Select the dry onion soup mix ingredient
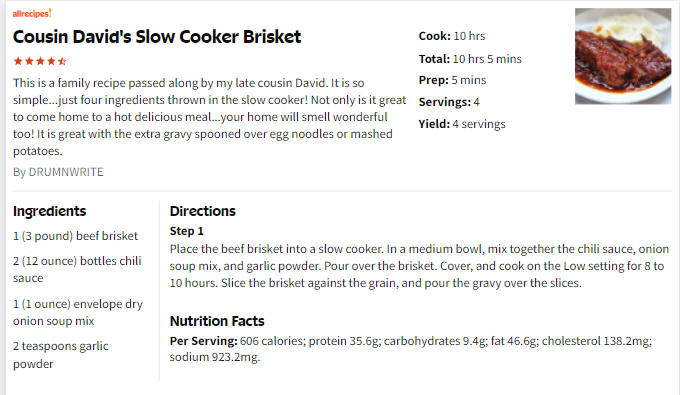The height and width of the screenshot is (395, 680). (x=78, y=312)
